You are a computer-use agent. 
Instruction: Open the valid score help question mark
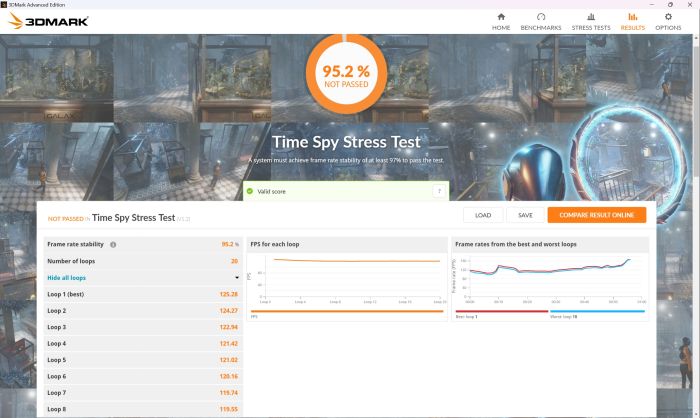[x=438, y=190]
